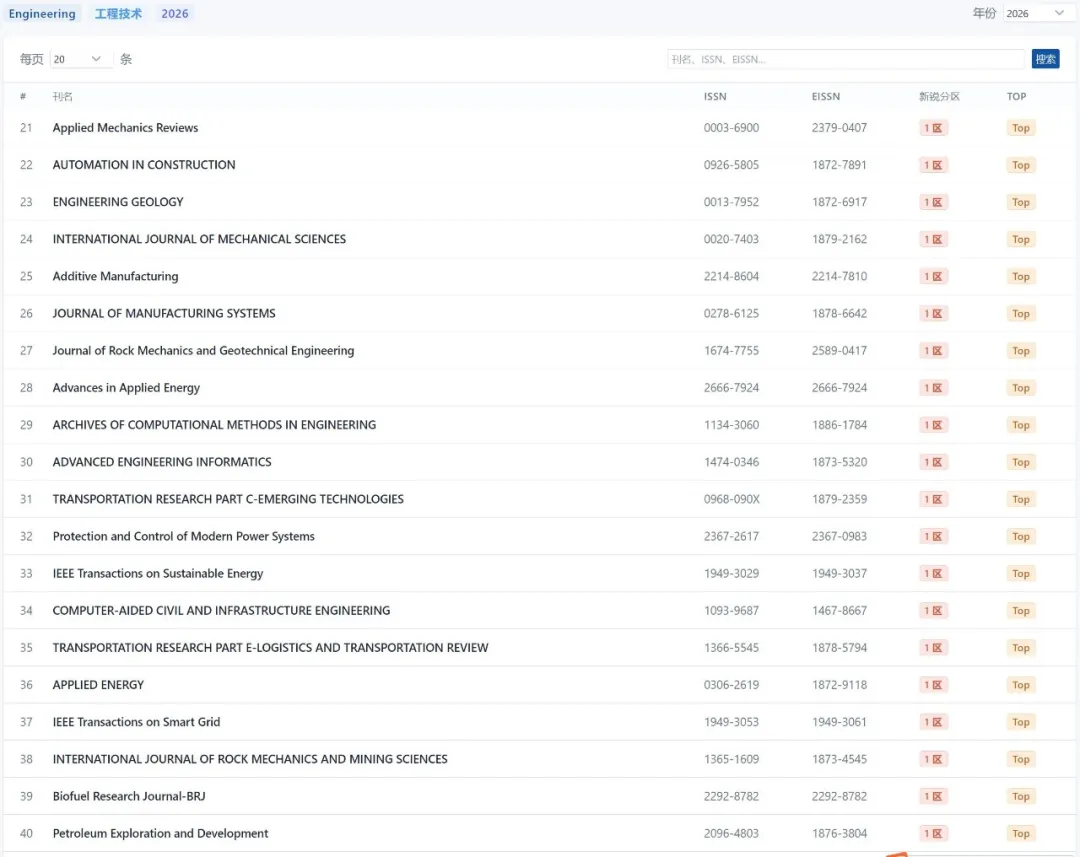
Task: Click the 1区 badge for Biofuel Research Journal-BRJ
Action: click(x=933, y=797)
